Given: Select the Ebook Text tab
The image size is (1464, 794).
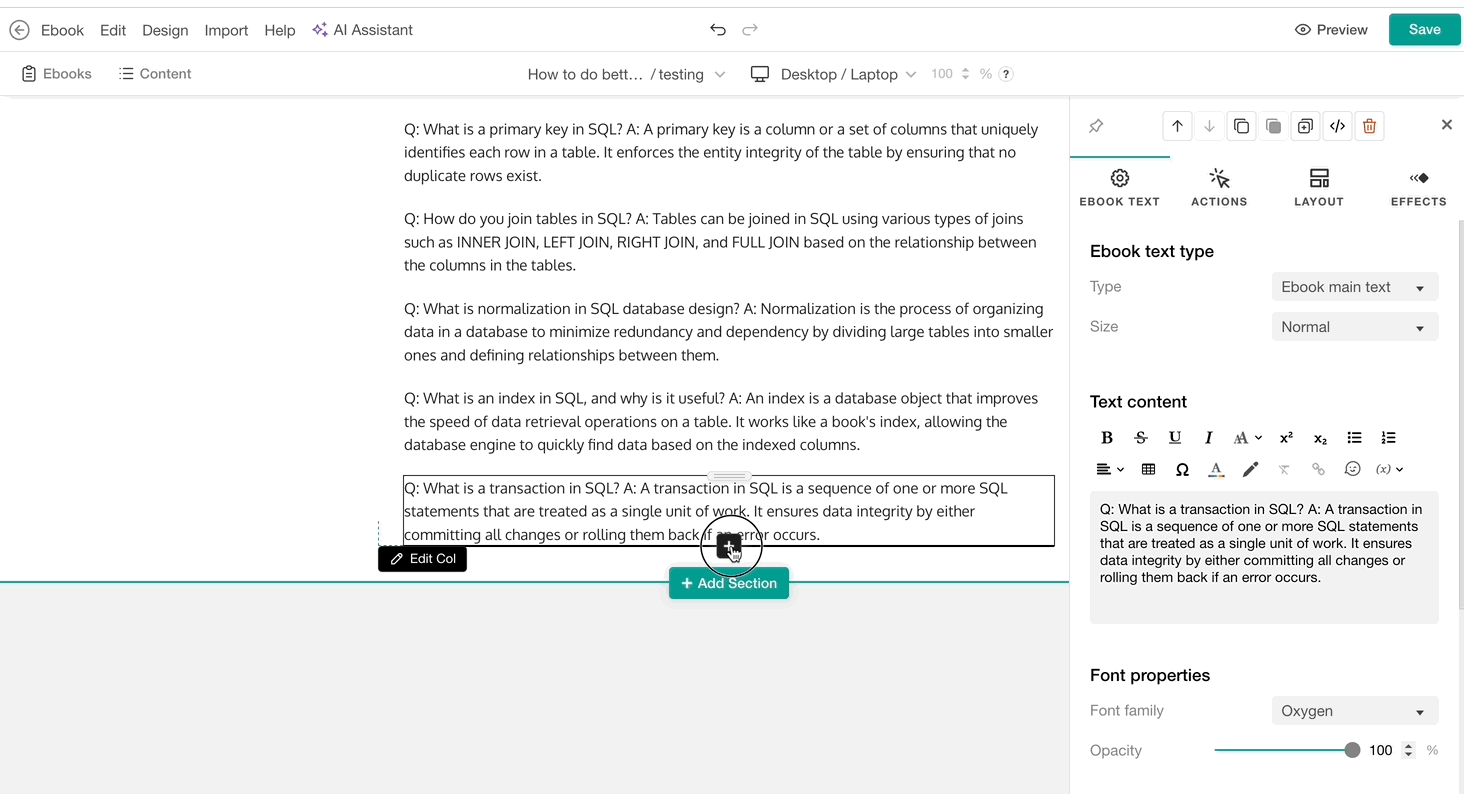Looking at the screenshot, I should pos(1120,187).
